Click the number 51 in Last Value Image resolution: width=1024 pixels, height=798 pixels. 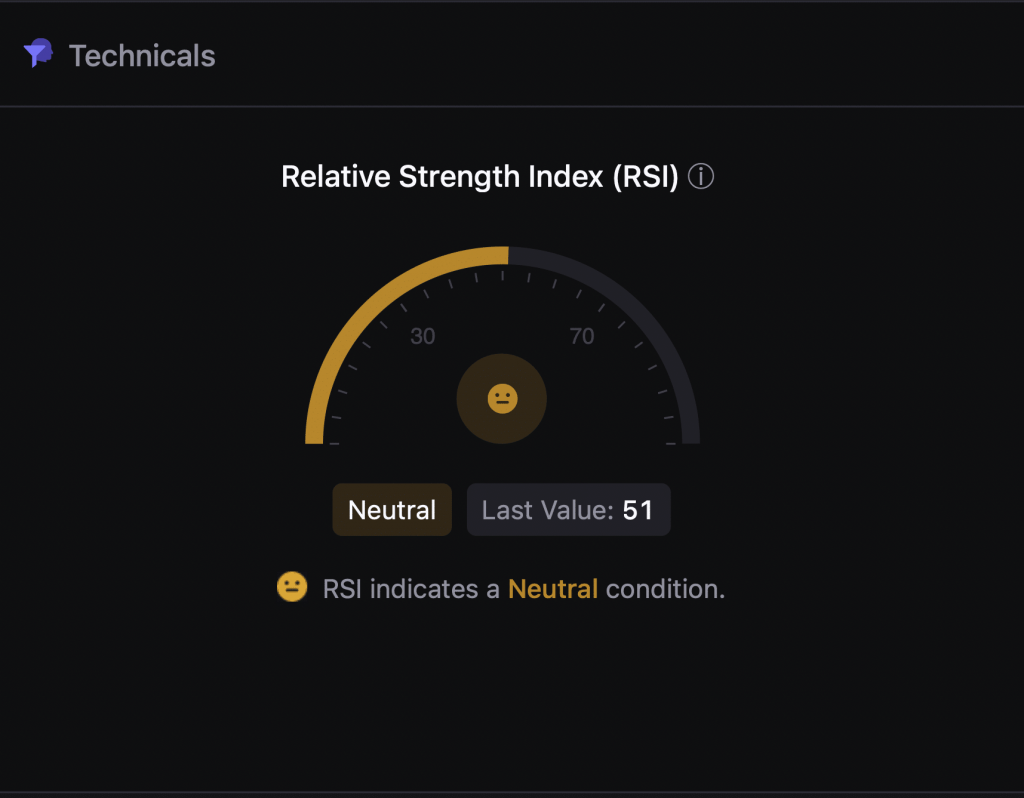click(638, 510)
